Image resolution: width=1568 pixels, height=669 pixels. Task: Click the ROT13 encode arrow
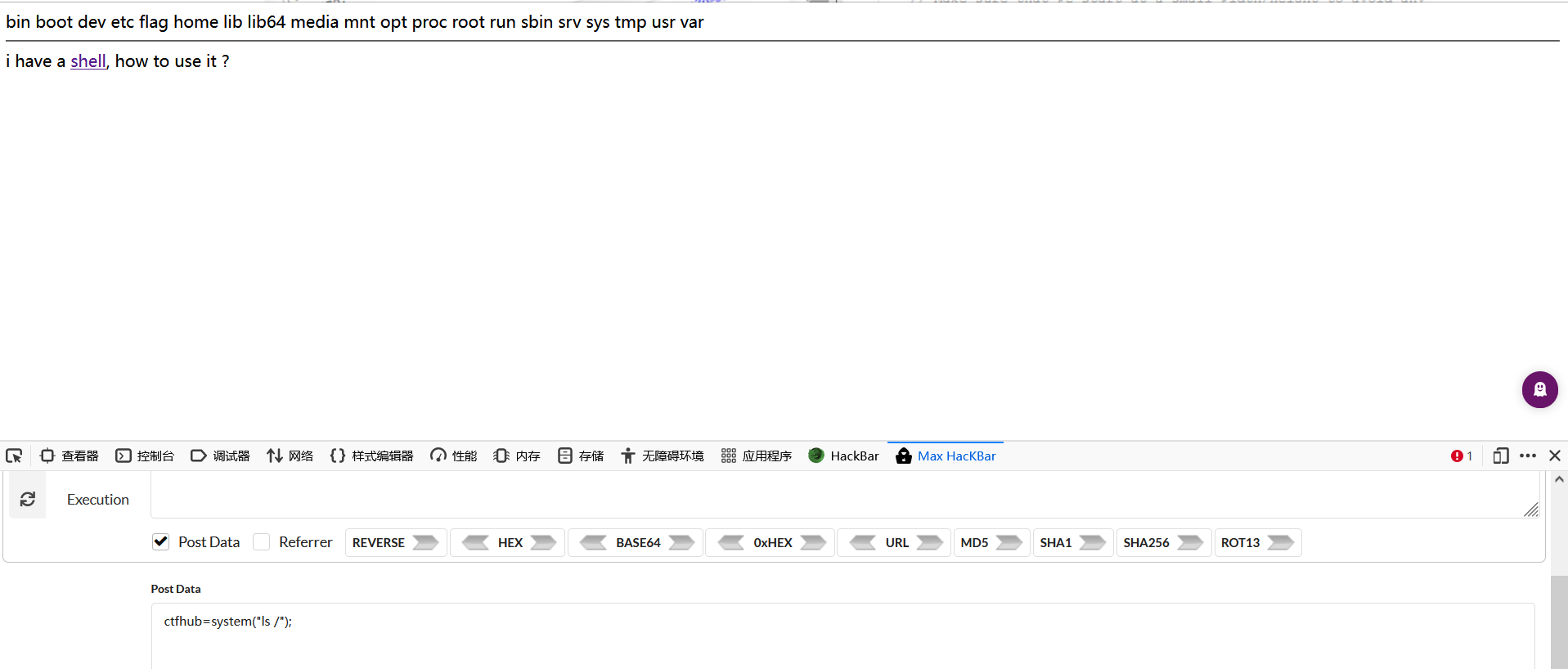1279,542
